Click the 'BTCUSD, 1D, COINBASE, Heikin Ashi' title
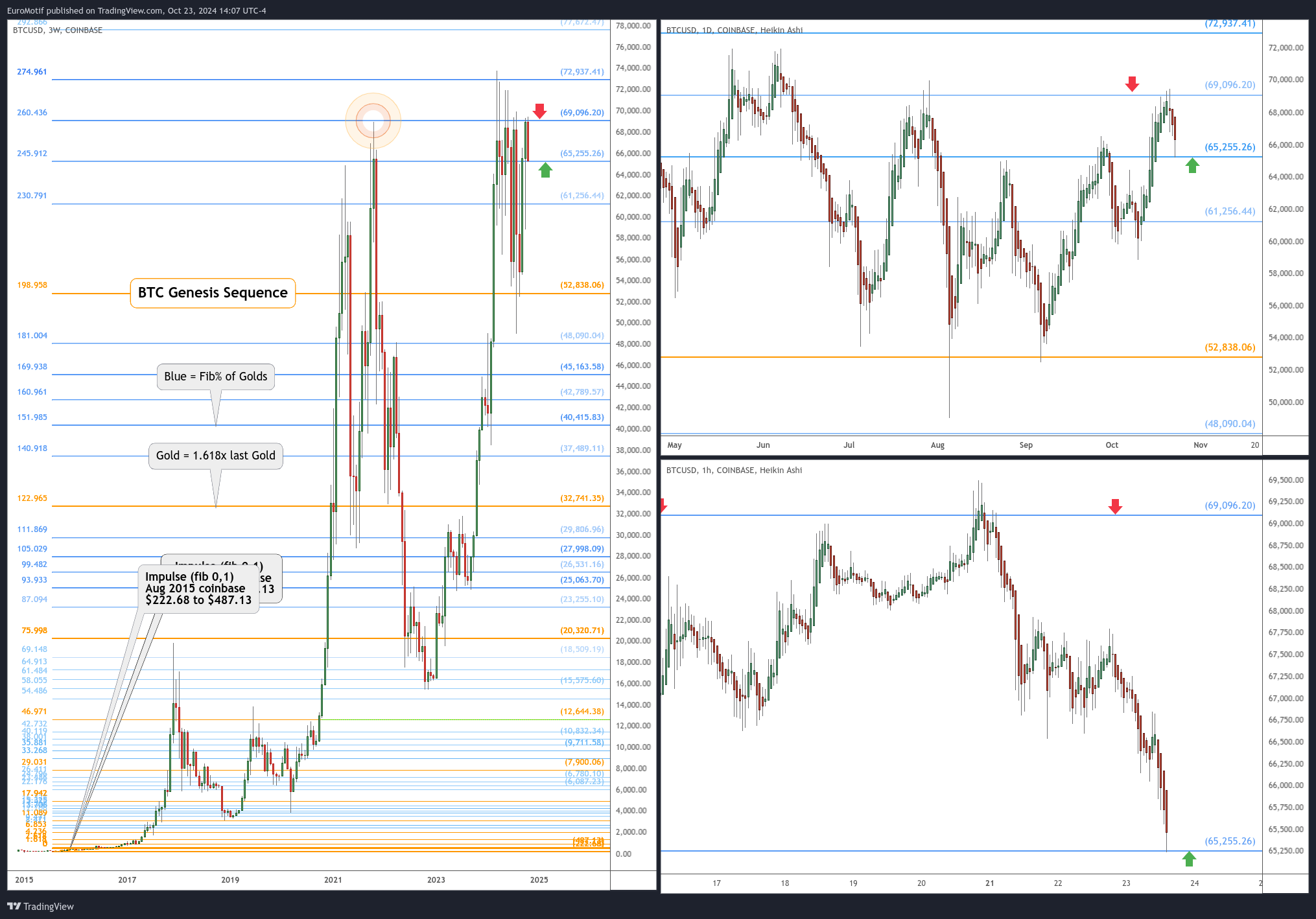Viewport: 1316px width, 919px height. click(x=734, y=30)
